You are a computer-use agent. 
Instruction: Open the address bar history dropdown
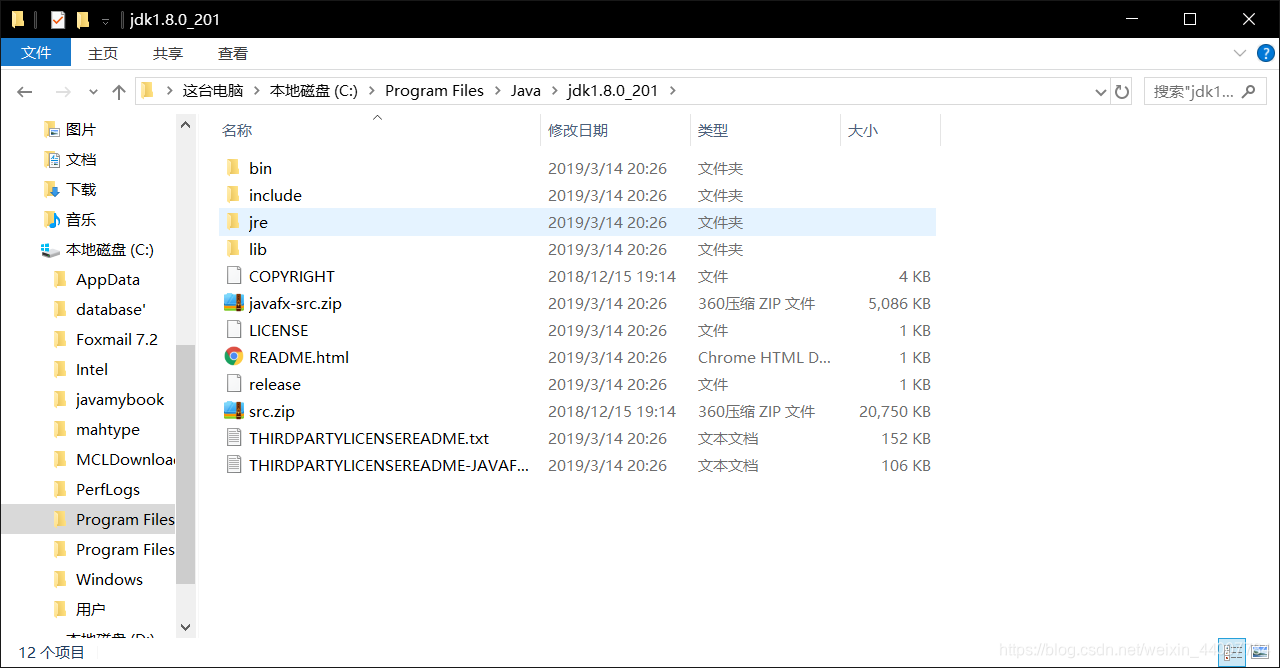click(1101, 91)
